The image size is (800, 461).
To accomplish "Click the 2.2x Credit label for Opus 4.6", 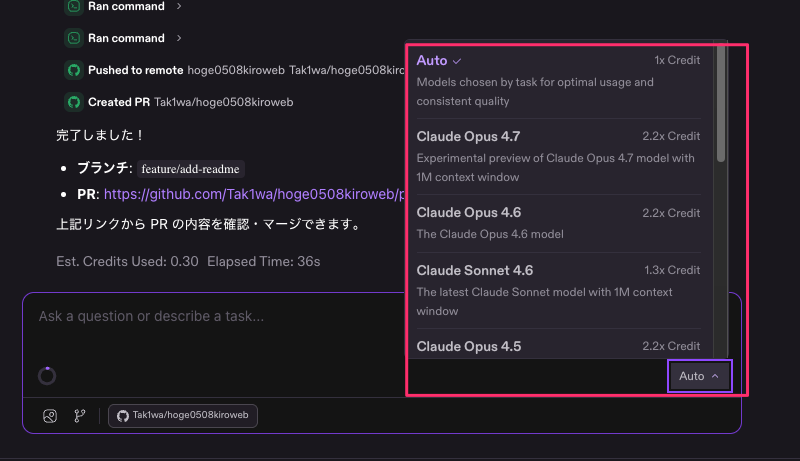I will tap(671, 213).
